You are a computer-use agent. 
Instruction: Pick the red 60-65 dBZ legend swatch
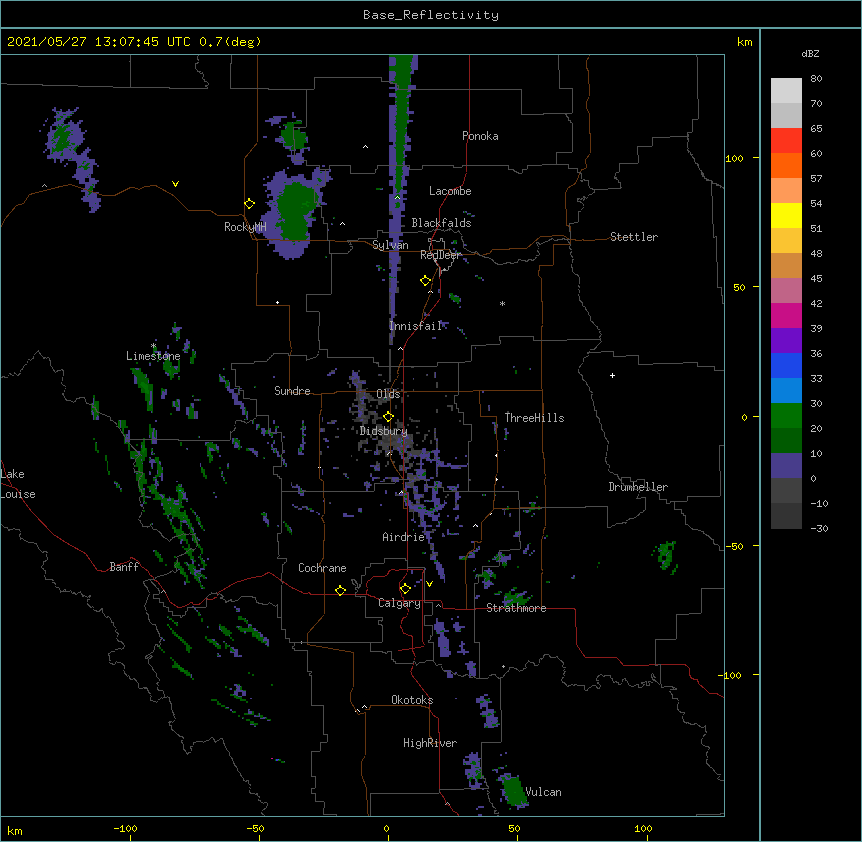786,140
